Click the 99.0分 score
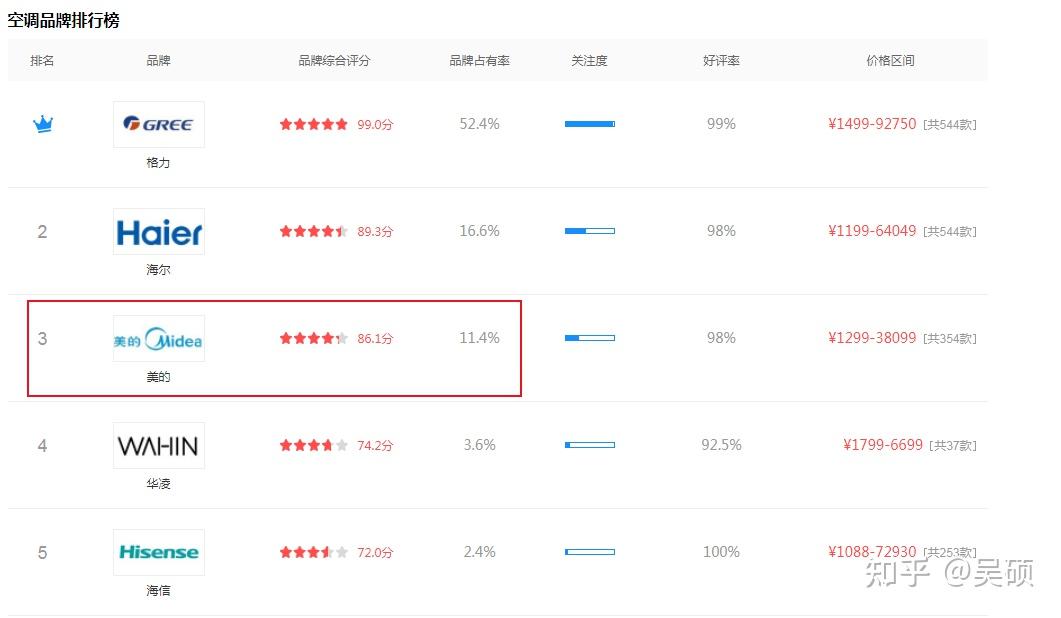Image resolution: width=1061 pixels, height=618 pixels. click(375, 125)
